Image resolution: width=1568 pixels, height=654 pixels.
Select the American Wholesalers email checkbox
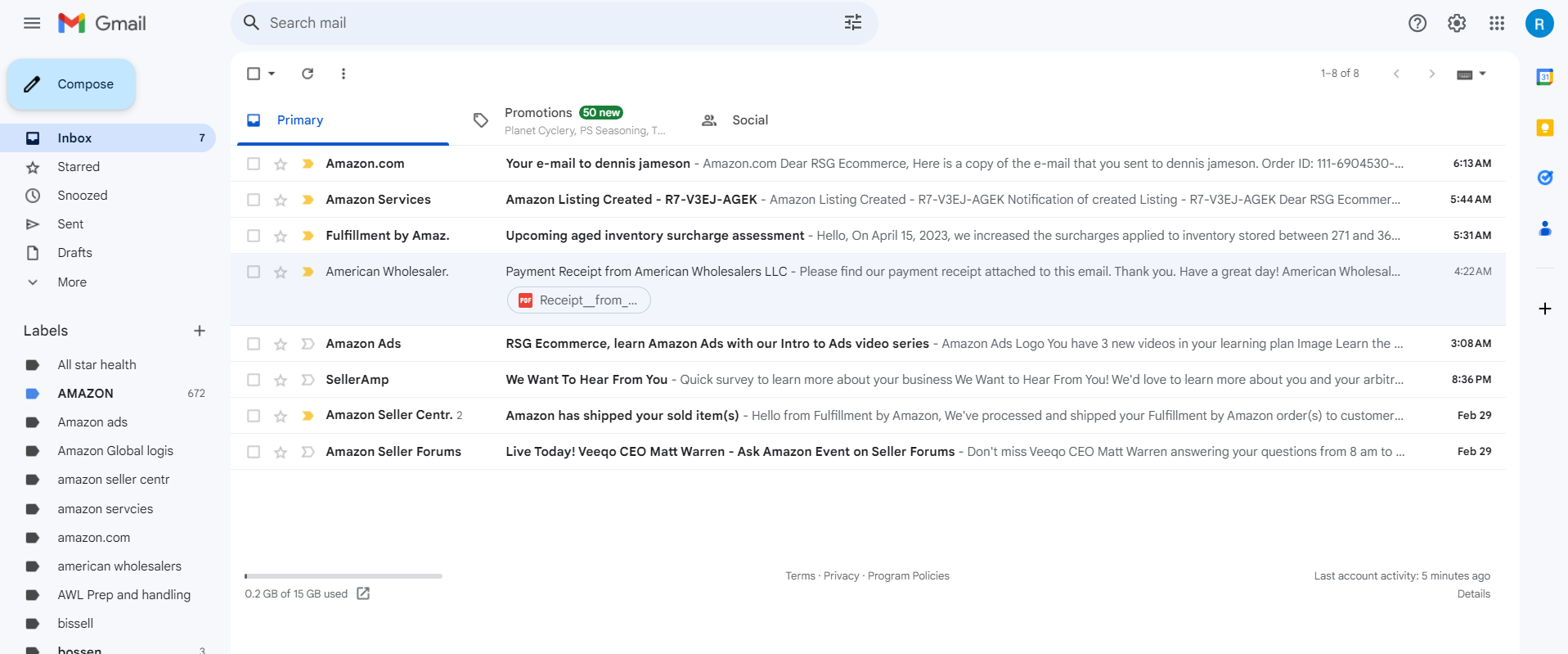click(254, 272)
